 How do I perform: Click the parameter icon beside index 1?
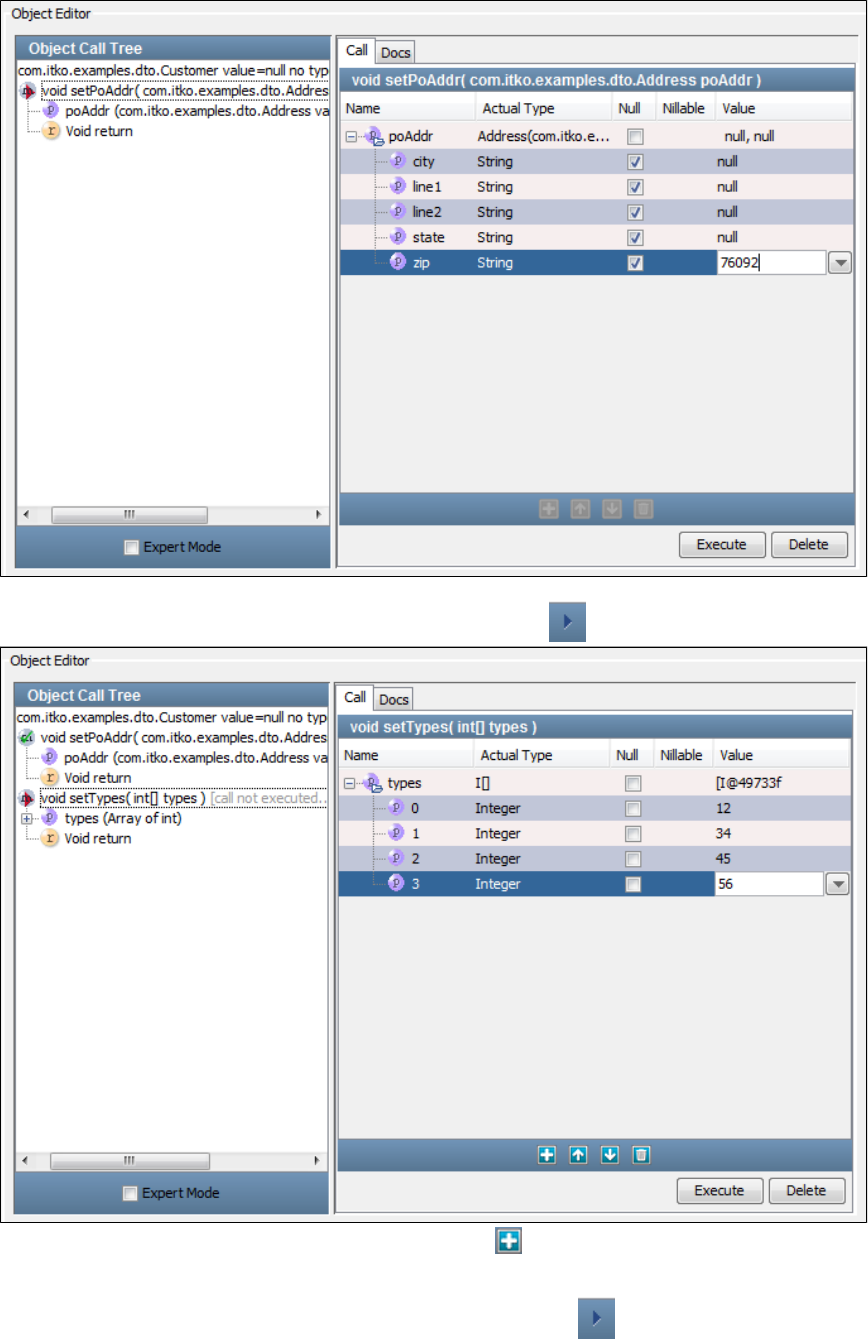396,833
